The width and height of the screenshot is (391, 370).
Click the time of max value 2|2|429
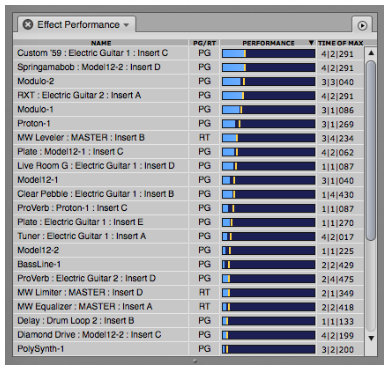click(337, 265)
